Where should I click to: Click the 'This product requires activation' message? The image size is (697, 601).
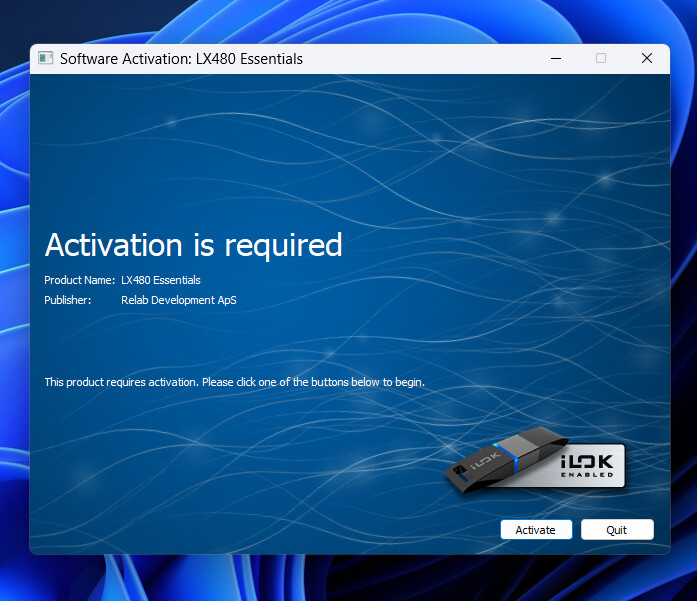234,382
